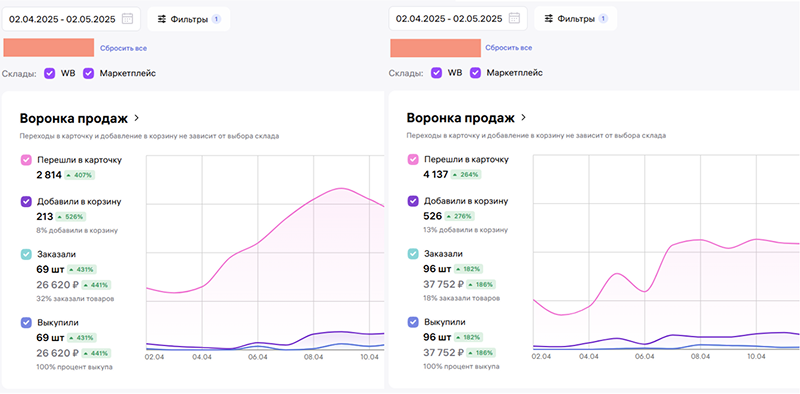Click 407% growth badge
Screen dimensions: 800x394
point(80,175)
